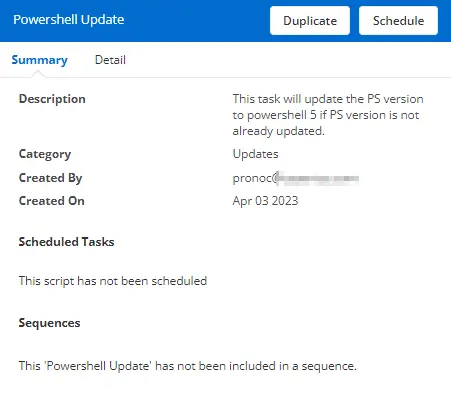Viewport: 451px width, 406px height.
Task: Click 'This script has not been scheduled' text
Action: (113, 281)
